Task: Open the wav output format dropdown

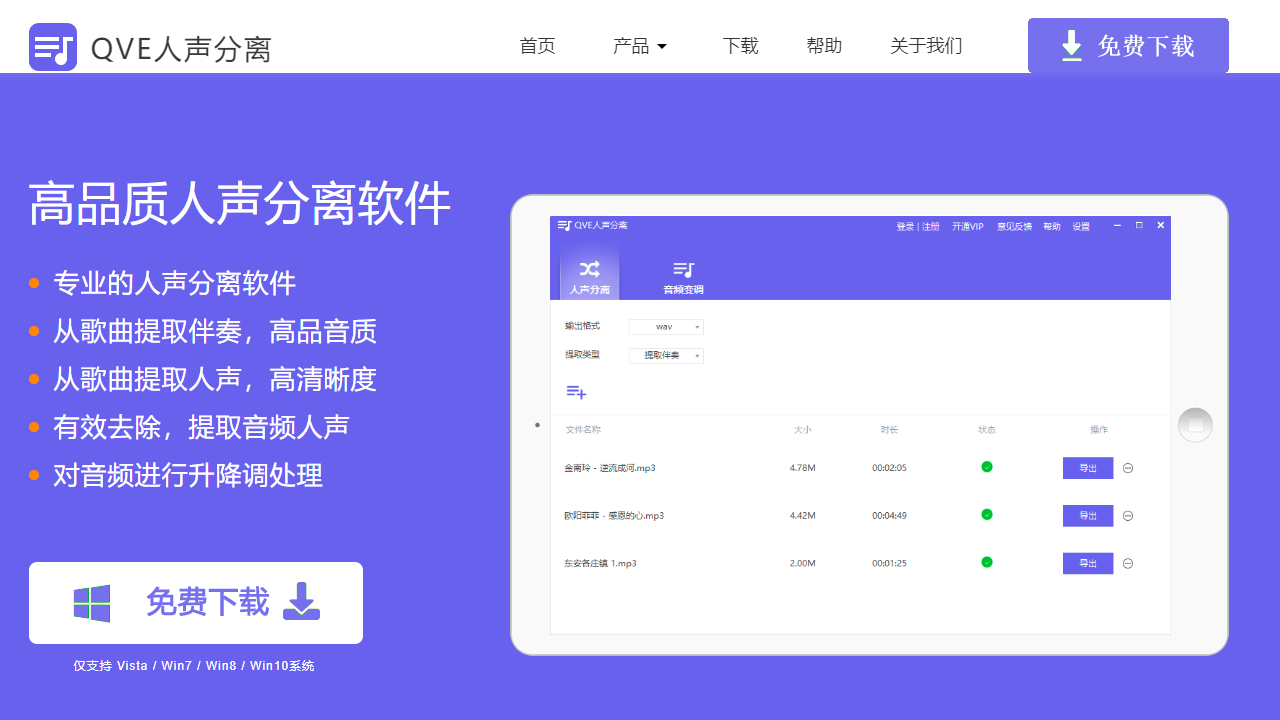Action: pos(666,327)
